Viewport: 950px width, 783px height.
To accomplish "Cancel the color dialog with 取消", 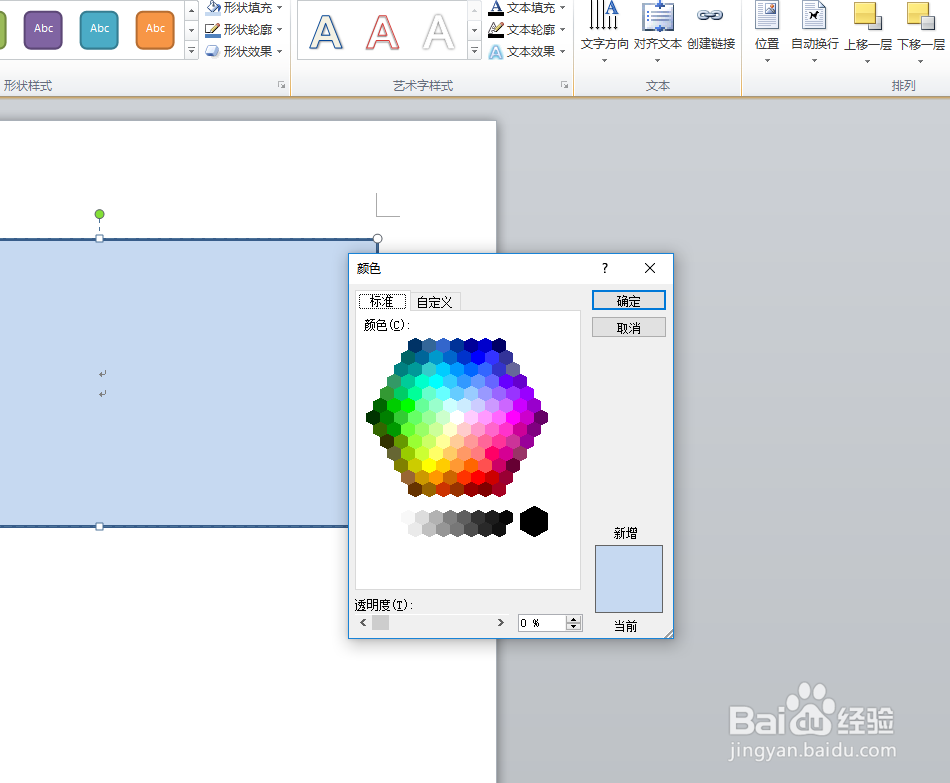I will point(628,327).
